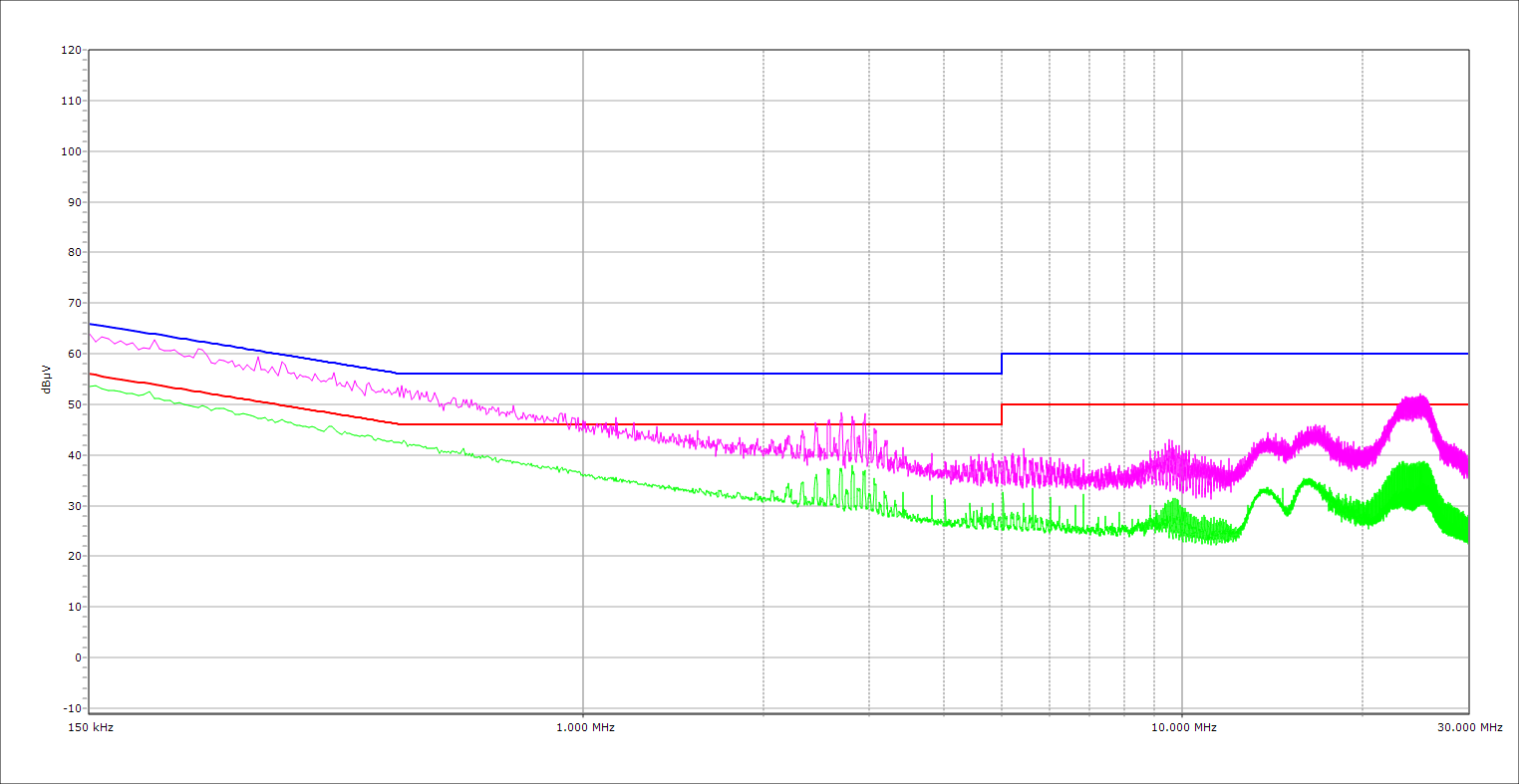Click the 30.000 MHz stop frequency label
The height and width of the screenshot is (784, 1519).
(1468, 727)
